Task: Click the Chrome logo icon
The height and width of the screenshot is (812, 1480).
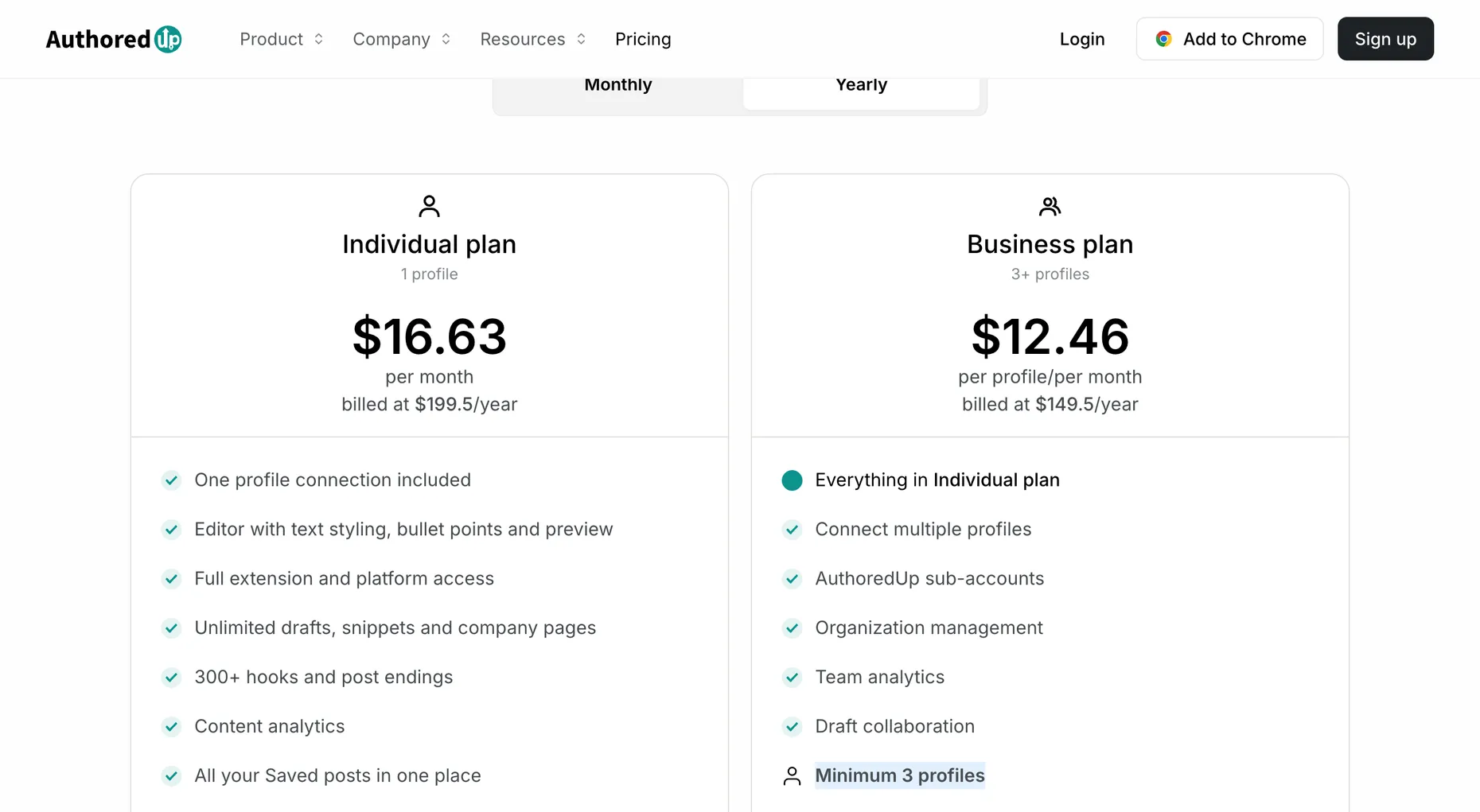Action: 1163,39
